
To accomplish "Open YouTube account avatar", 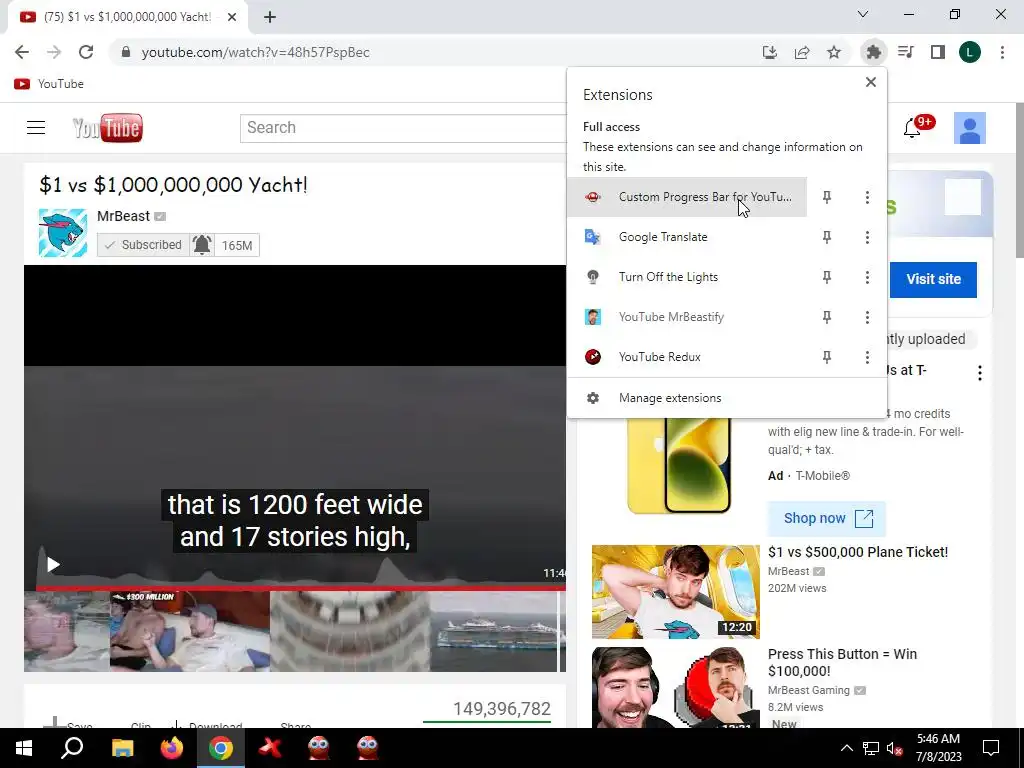I will tap(970, 128).
